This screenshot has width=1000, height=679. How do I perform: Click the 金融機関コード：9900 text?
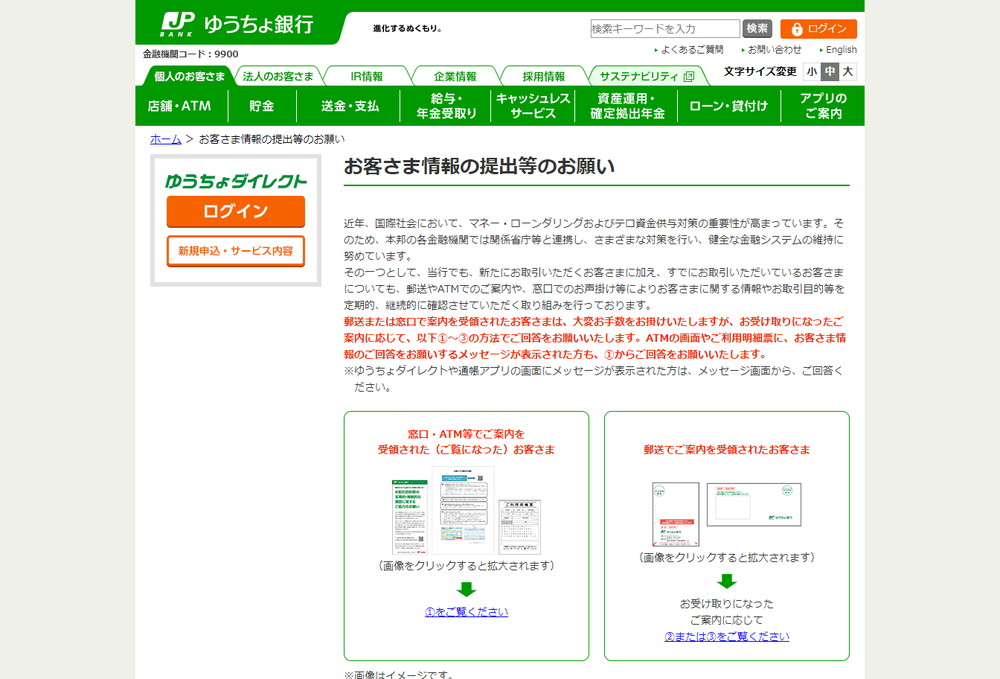click(x=191, y=54)
